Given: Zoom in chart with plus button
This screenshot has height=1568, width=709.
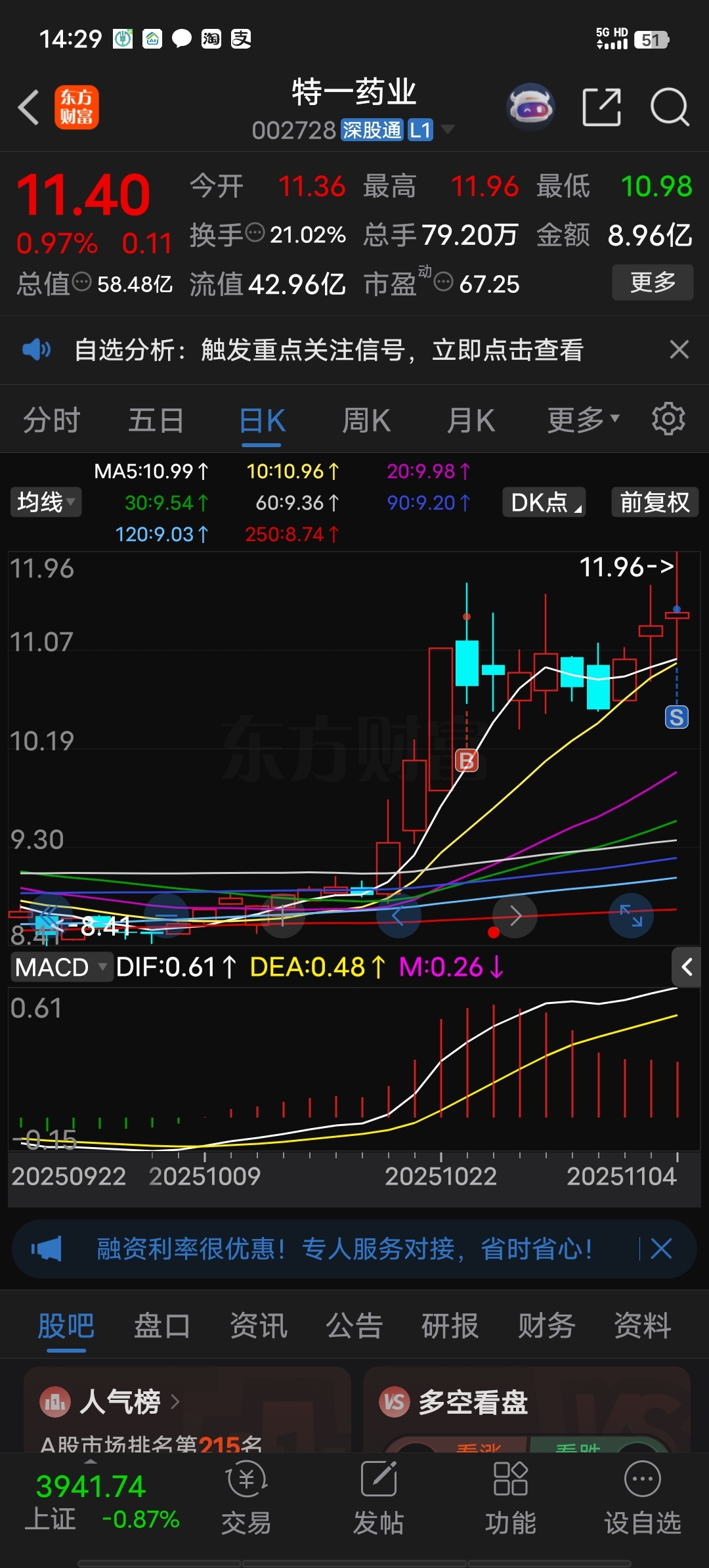Looking at the screenshot, I should [283, 915].
